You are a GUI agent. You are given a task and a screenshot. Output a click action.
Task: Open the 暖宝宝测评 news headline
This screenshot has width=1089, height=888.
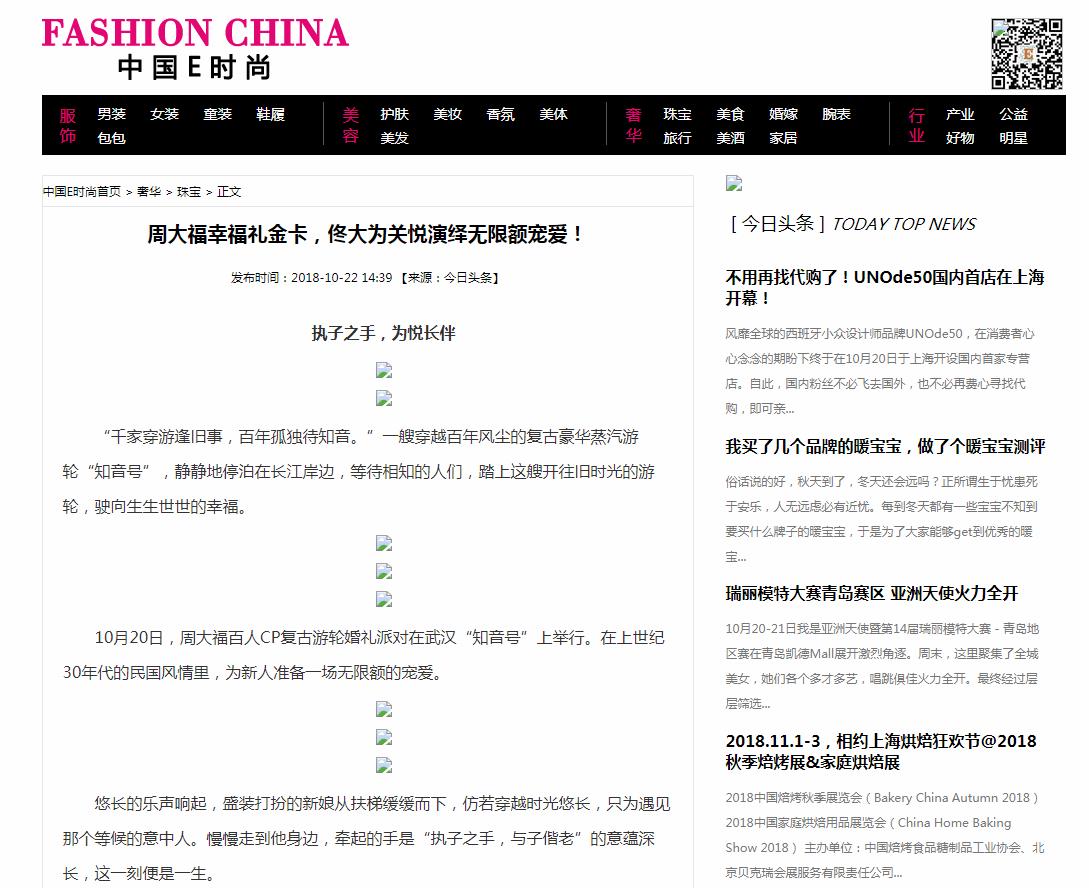[x=886, y=446]
